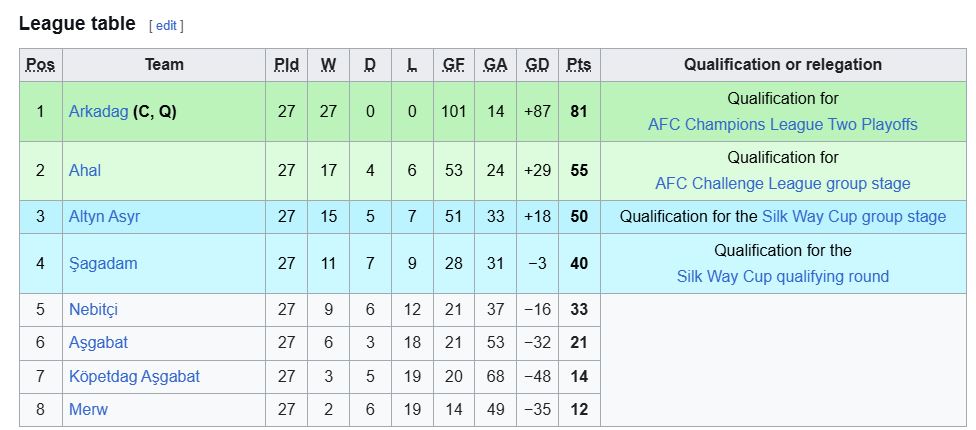Viewport: 976px width, 430px height.
Task: Click the Pld column header
Action: [x=286, y=65]
